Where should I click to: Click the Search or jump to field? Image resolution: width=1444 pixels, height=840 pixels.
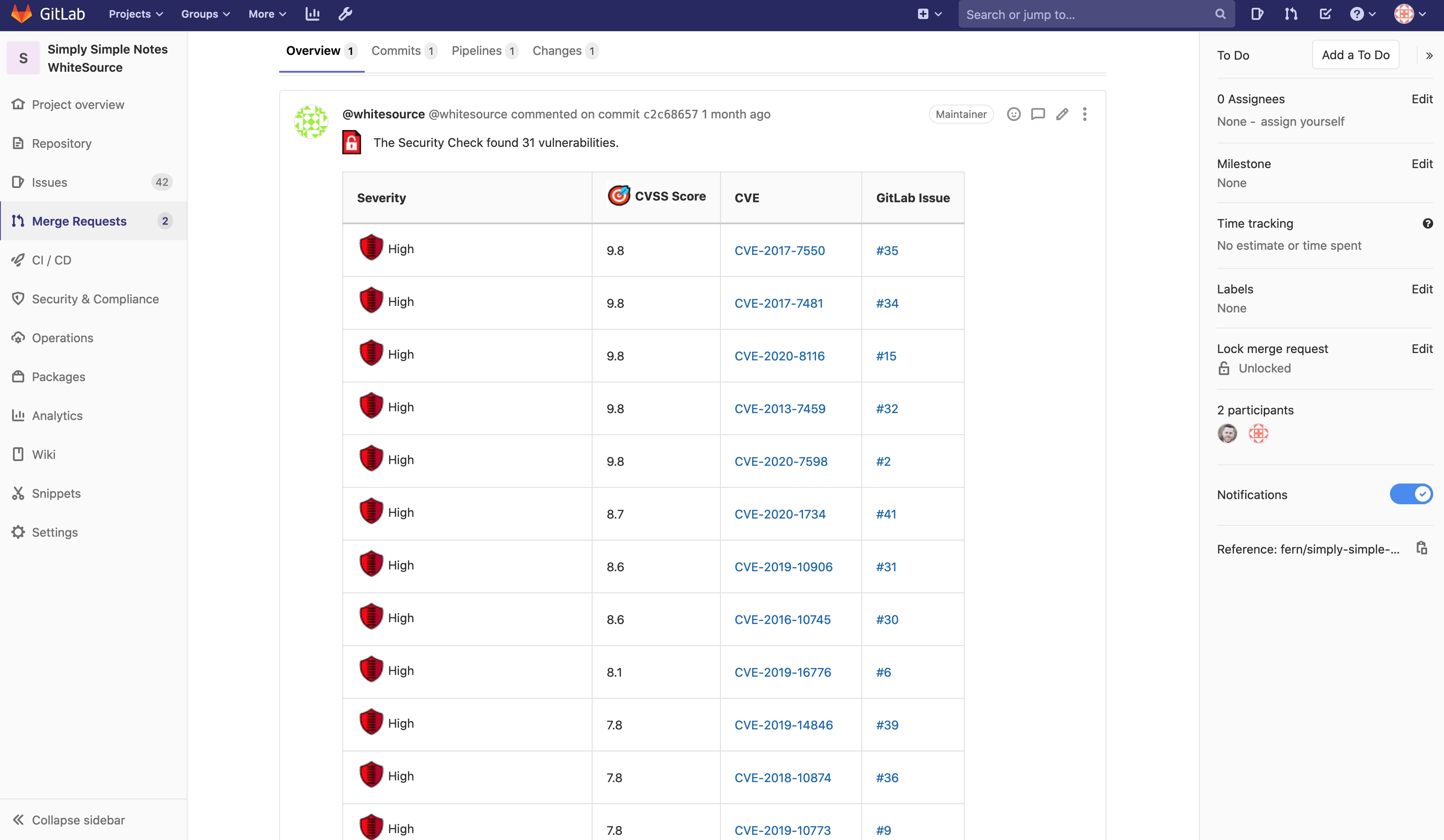pos(1087,14)
